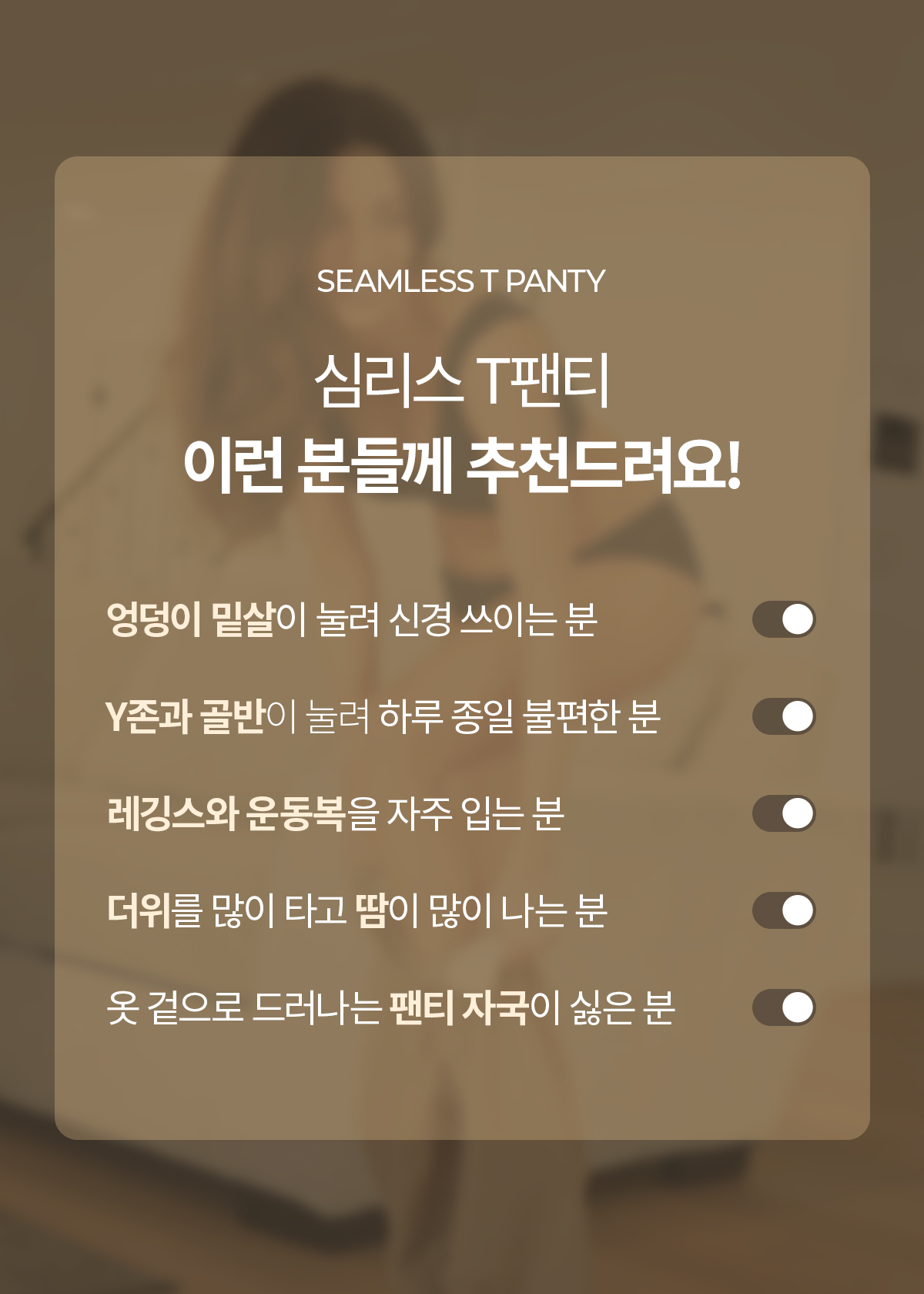The height and width of the screenshot is (1294, 924).
Task: Switch off the 팬티 자국 toggle
Action: 783,1007
